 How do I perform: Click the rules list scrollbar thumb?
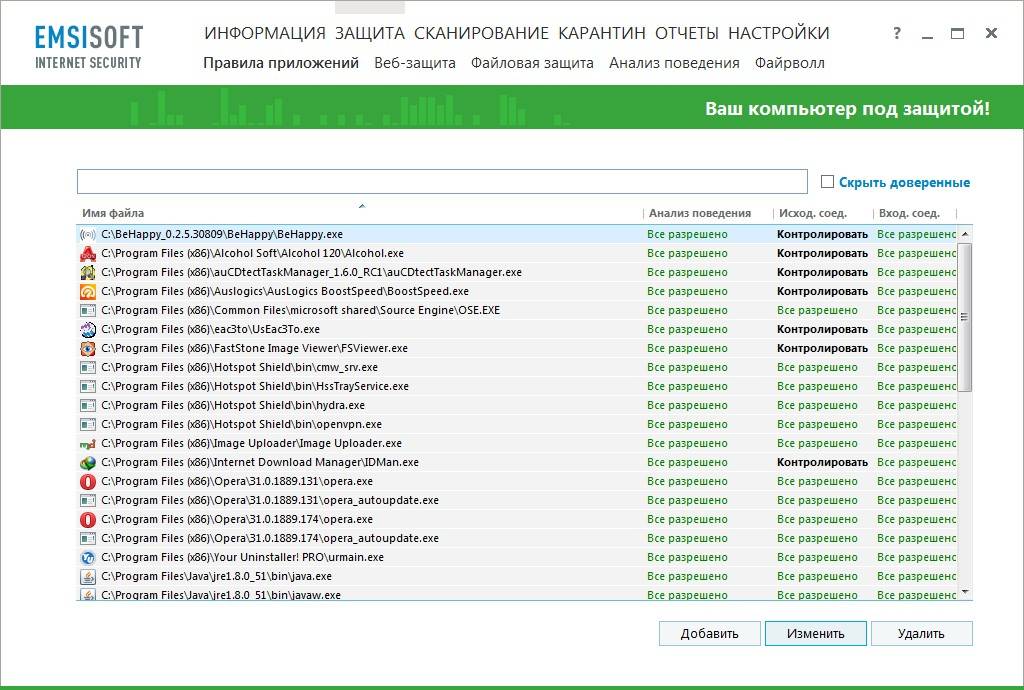pos(965,317)
